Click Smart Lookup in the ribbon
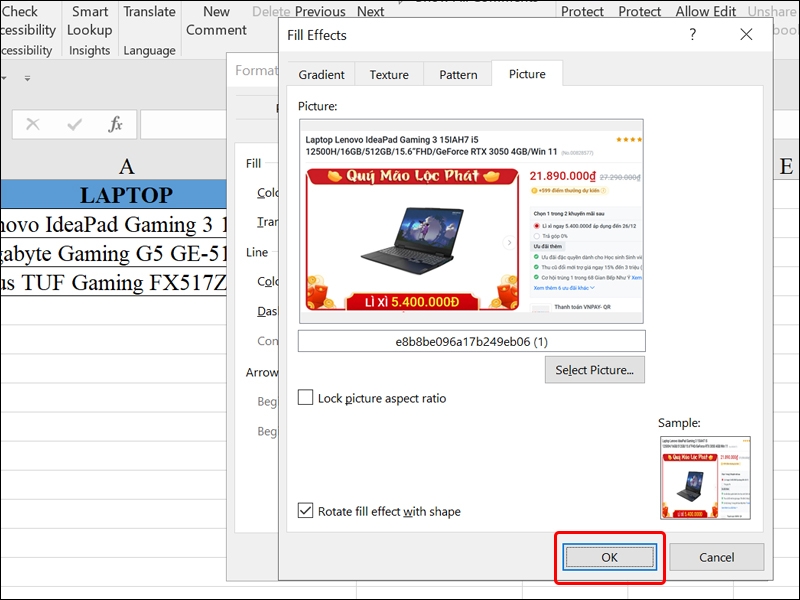 pyautogui.click(x=90, y=20)
